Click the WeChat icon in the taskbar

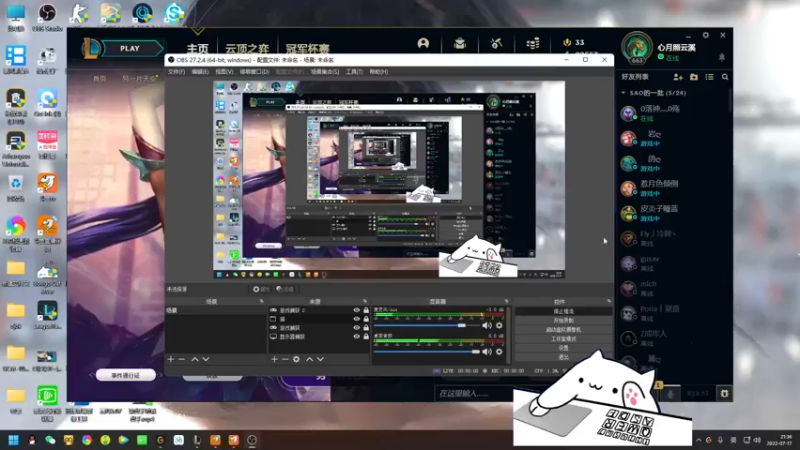pyautogui.click(x=50, y=440)
